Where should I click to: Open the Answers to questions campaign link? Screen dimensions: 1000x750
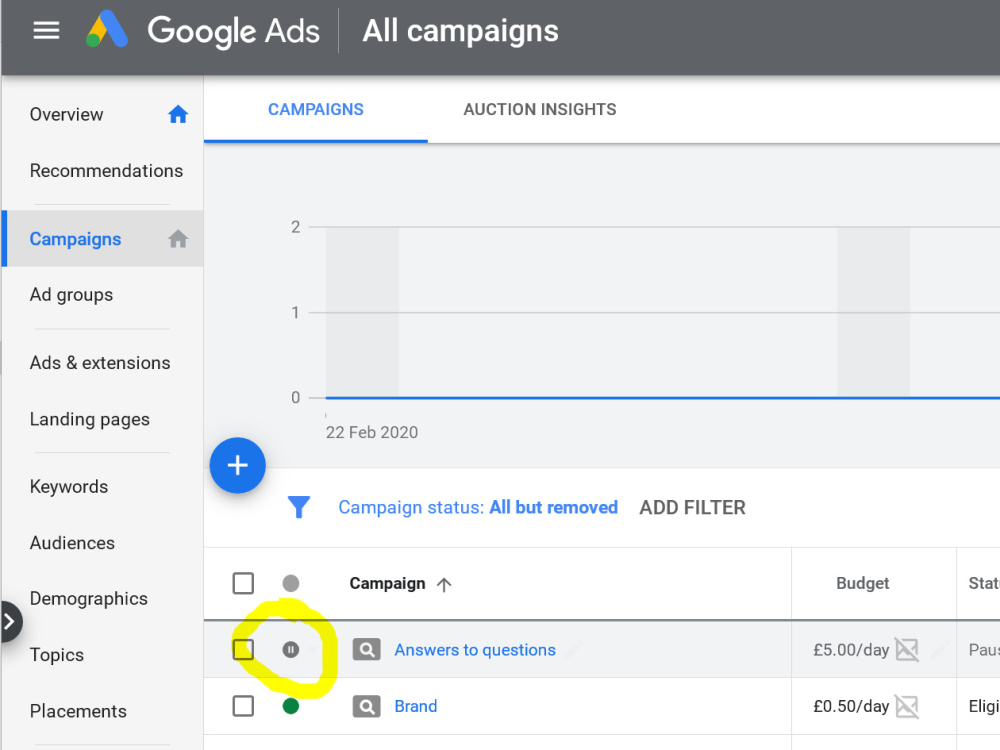pos(475,650)
